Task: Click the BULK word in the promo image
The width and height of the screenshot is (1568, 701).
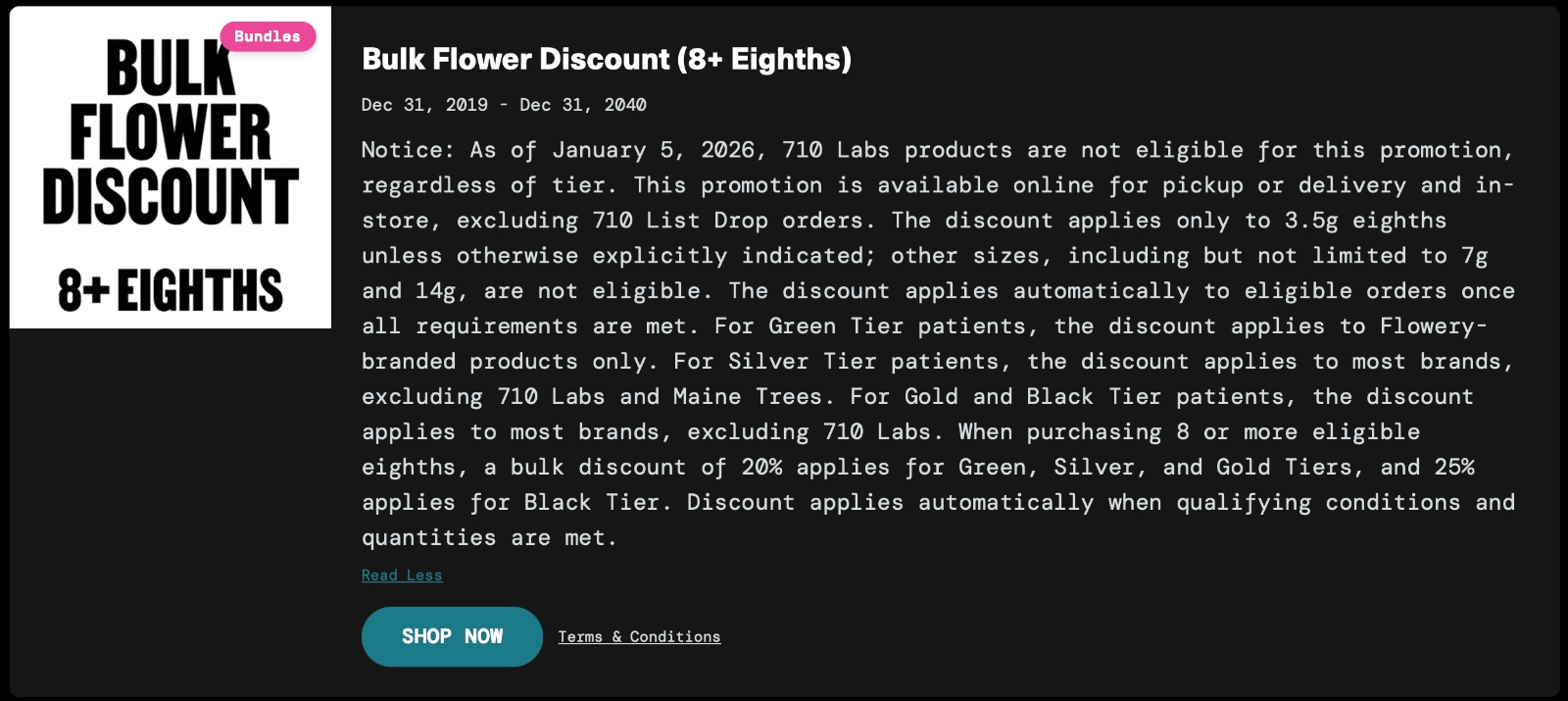Action: [171, 69]
